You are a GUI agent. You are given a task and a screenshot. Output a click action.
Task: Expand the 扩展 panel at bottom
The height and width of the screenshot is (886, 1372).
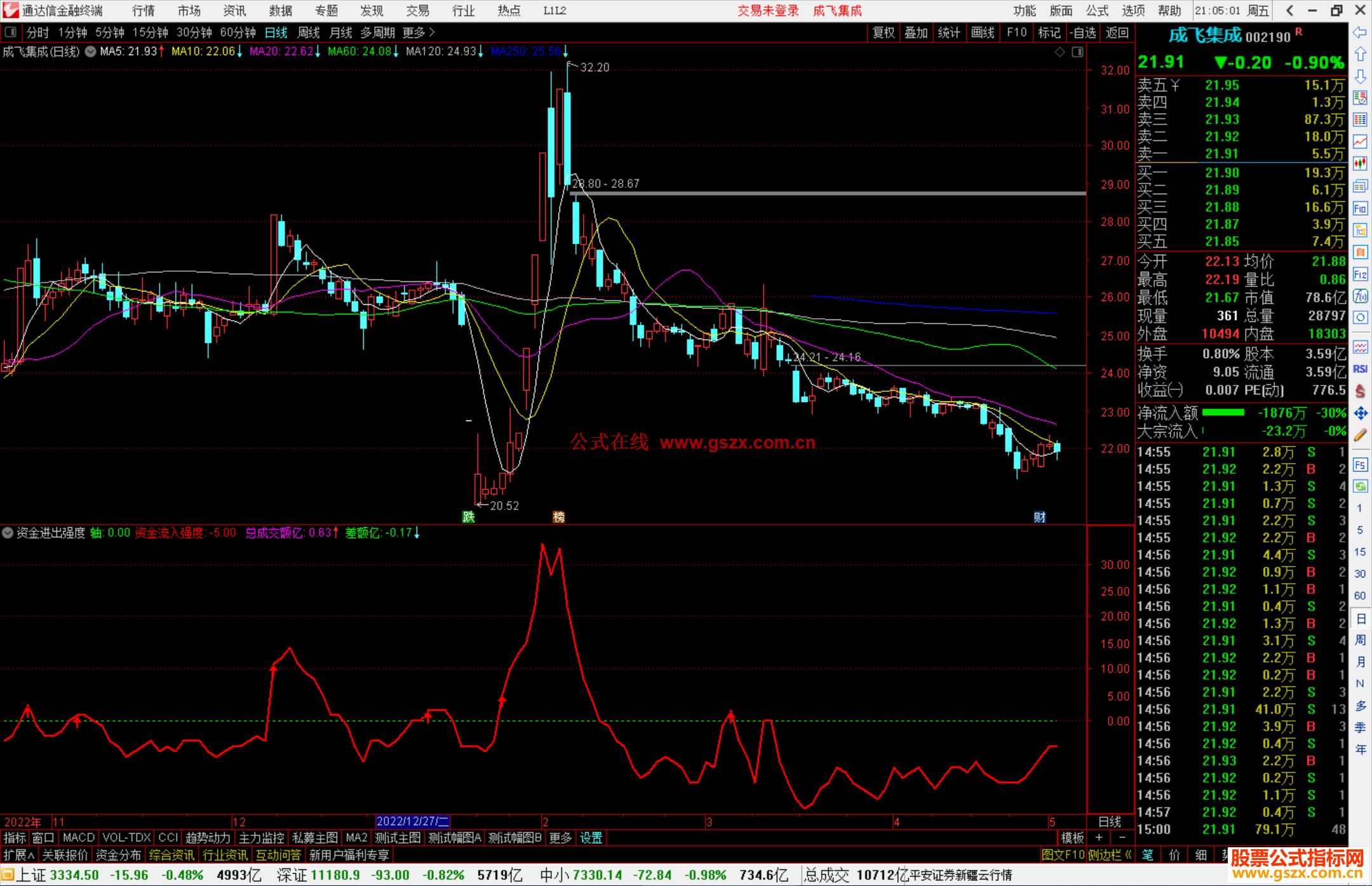[18, 855]
